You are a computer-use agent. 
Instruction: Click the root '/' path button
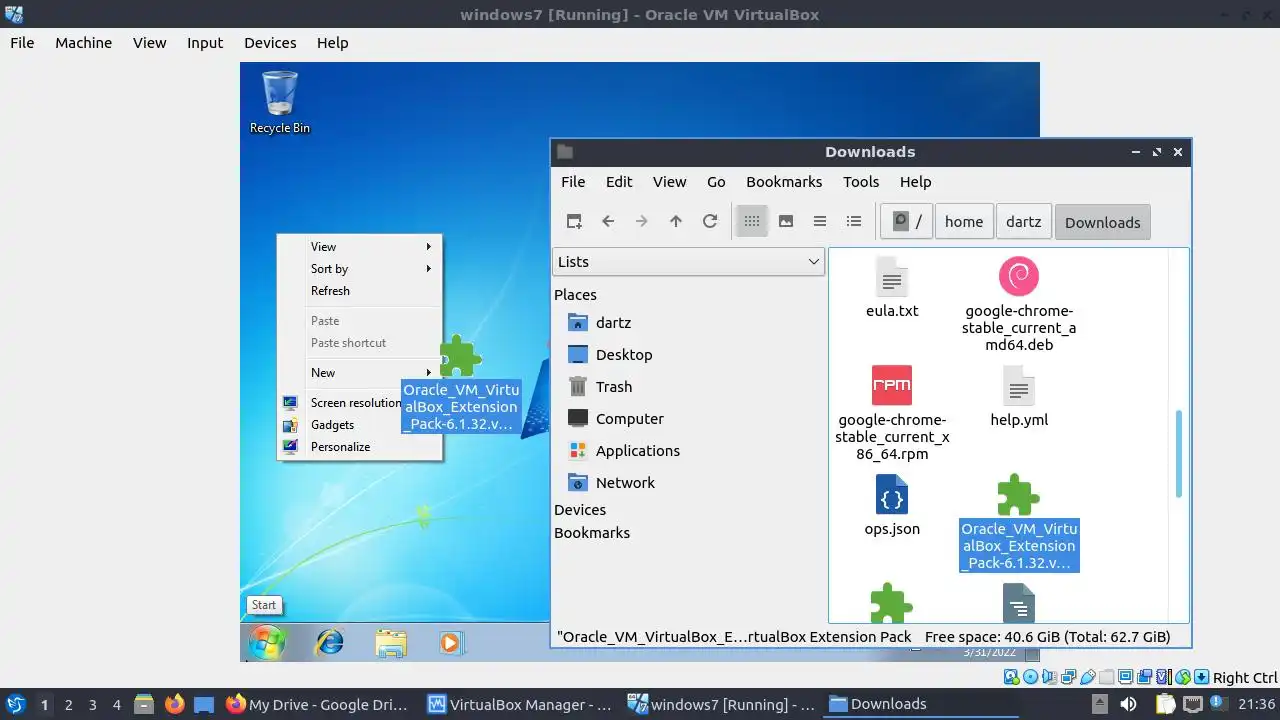[906, 222]
